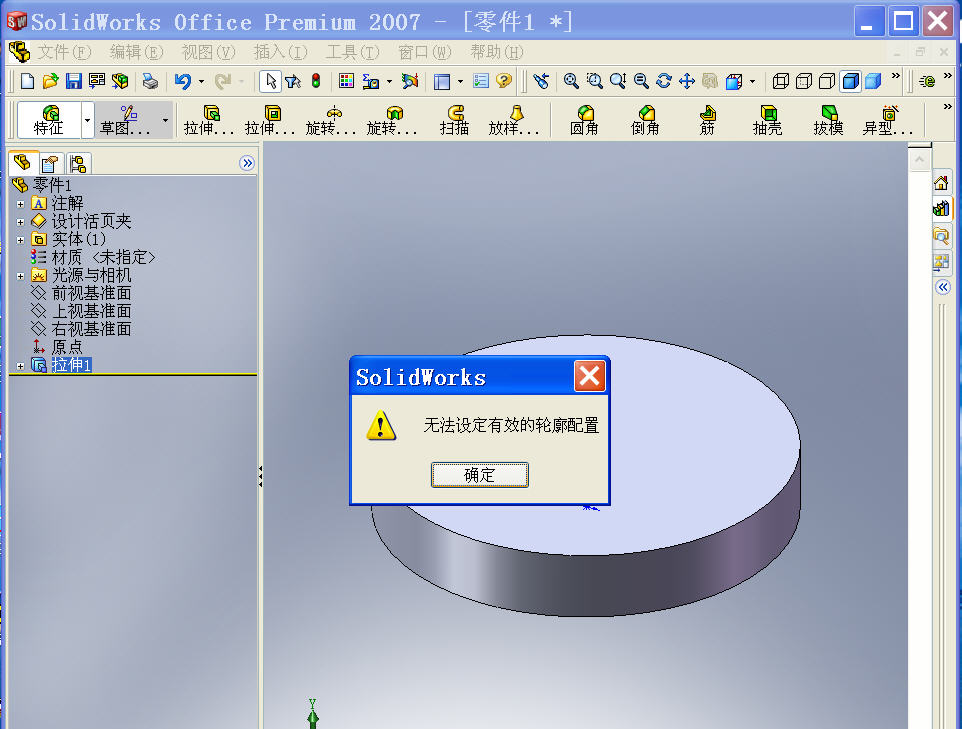Click the 圆角 fillet tool
962x729 pixels.
click(585, 120)
